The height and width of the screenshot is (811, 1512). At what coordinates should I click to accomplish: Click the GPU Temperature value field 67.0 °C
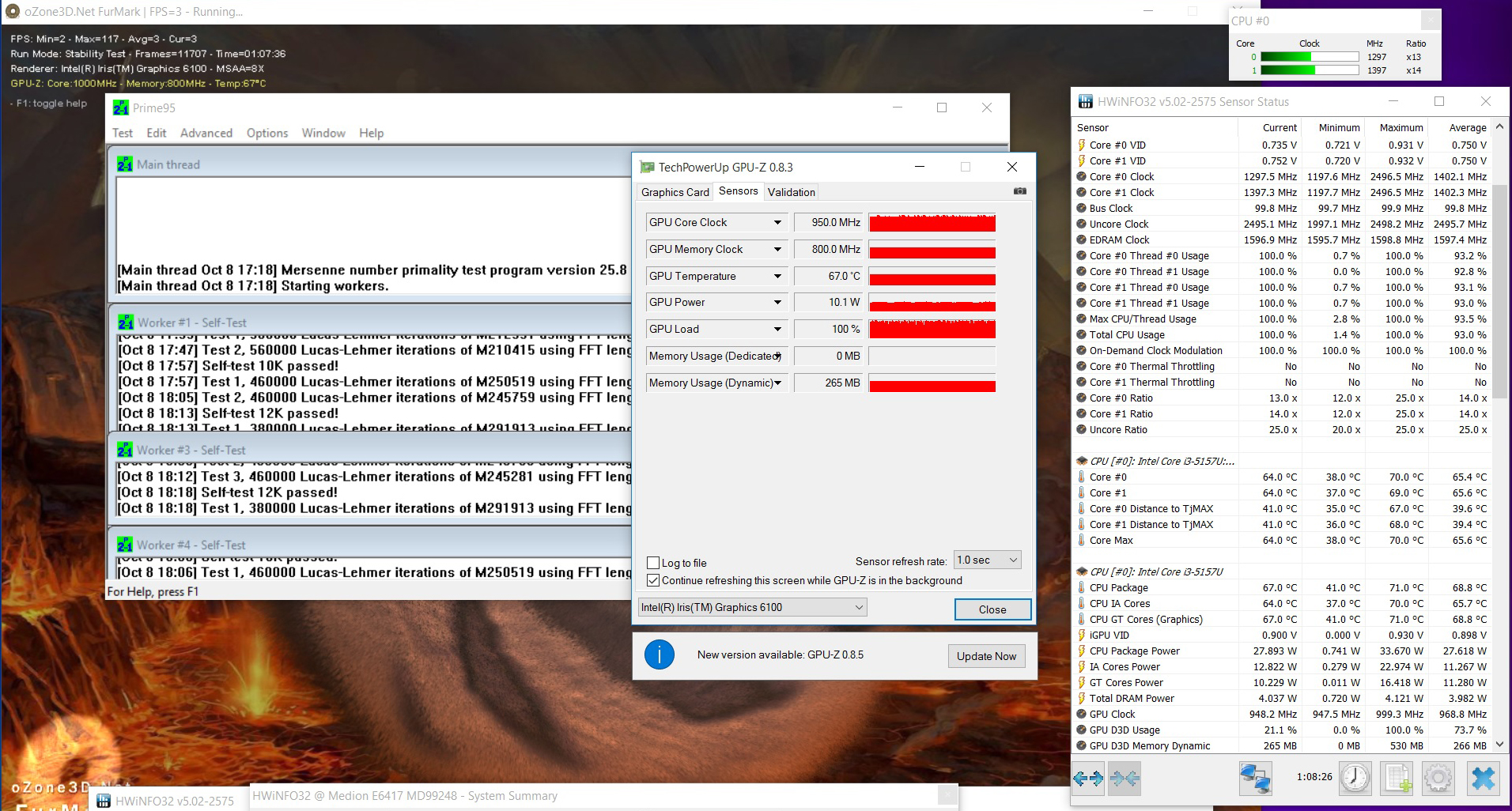tap(829, 277)
